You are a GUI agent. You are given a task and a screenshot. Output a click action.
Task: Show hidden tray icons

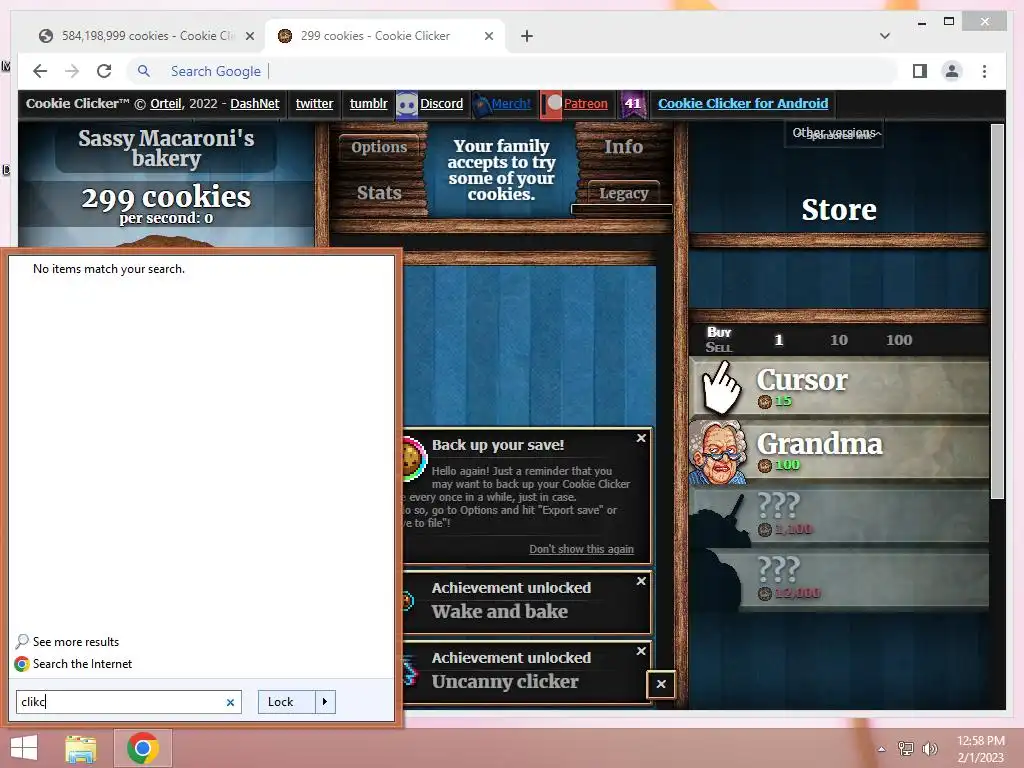(x=882, y=749)
